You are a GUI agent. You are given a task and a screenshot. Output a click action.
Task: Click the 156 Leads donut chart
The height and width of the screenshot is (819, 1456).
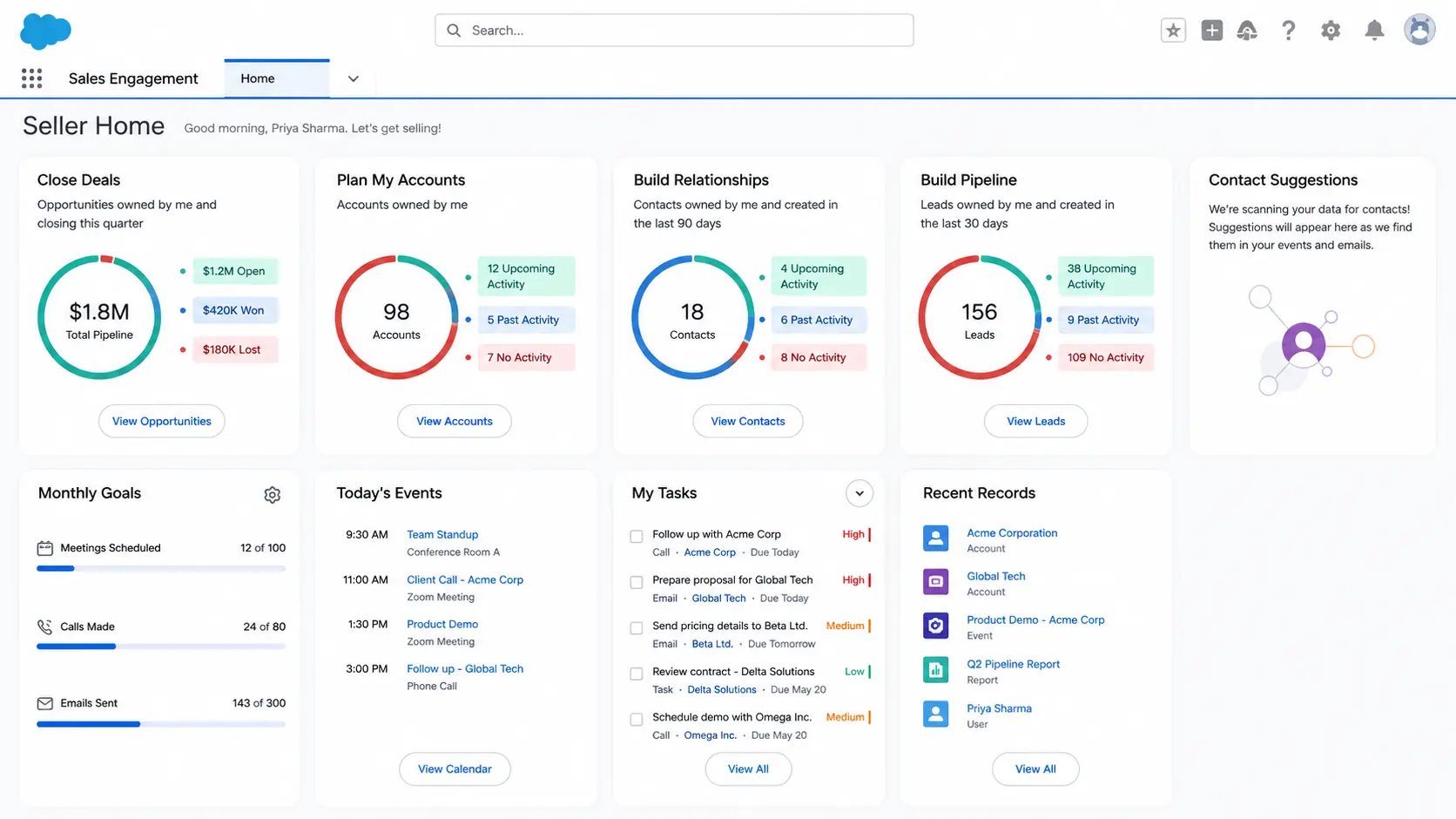point(980,317)
